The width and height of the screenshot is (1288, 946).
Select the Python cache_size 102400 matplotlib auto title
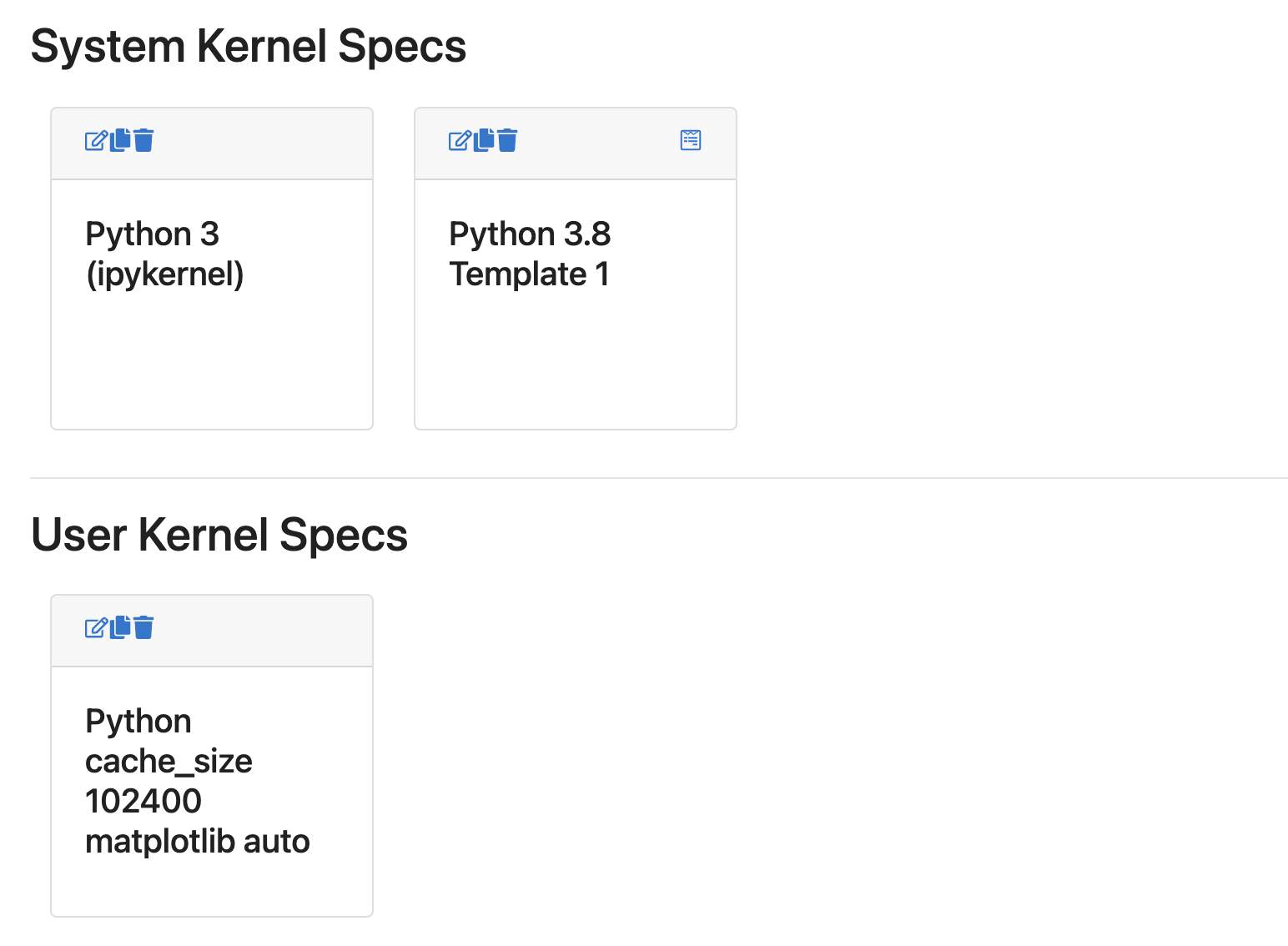coord(197,781)
